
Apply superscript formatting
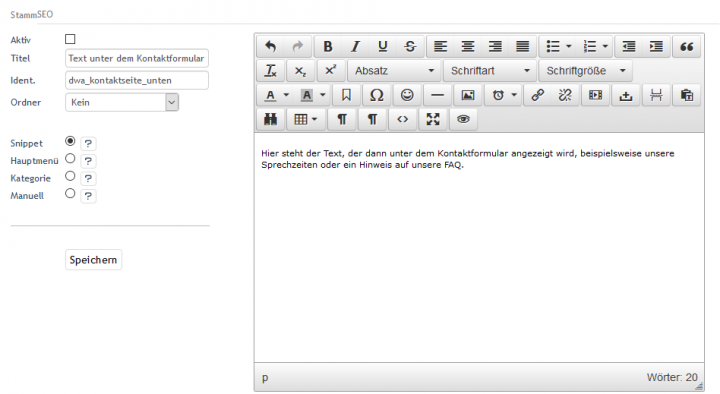pyautogui.click(x=331, y=71)
